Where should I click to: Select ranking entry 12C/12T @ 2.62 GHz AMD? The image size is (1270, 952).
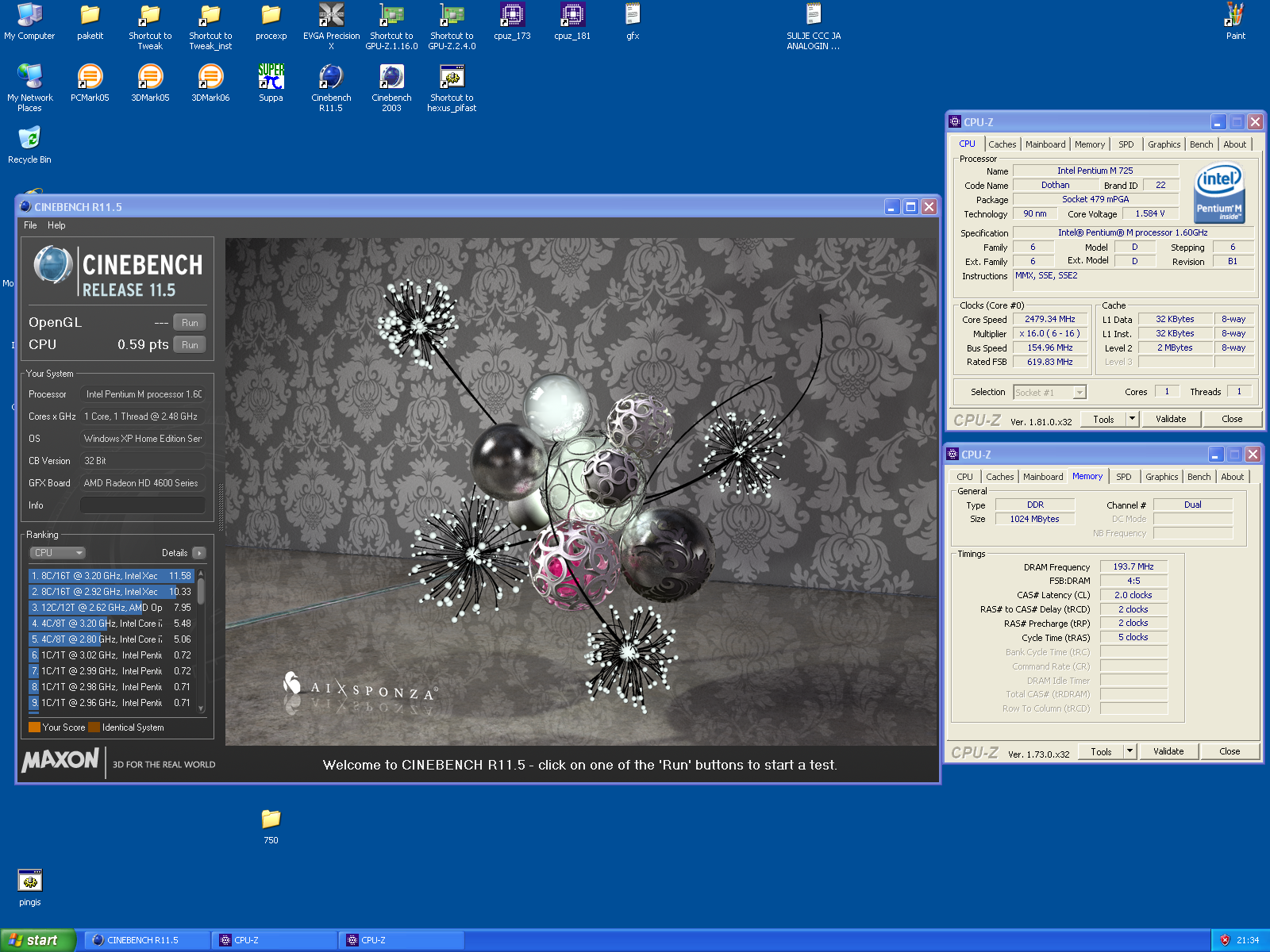click(x=111, y=608)
